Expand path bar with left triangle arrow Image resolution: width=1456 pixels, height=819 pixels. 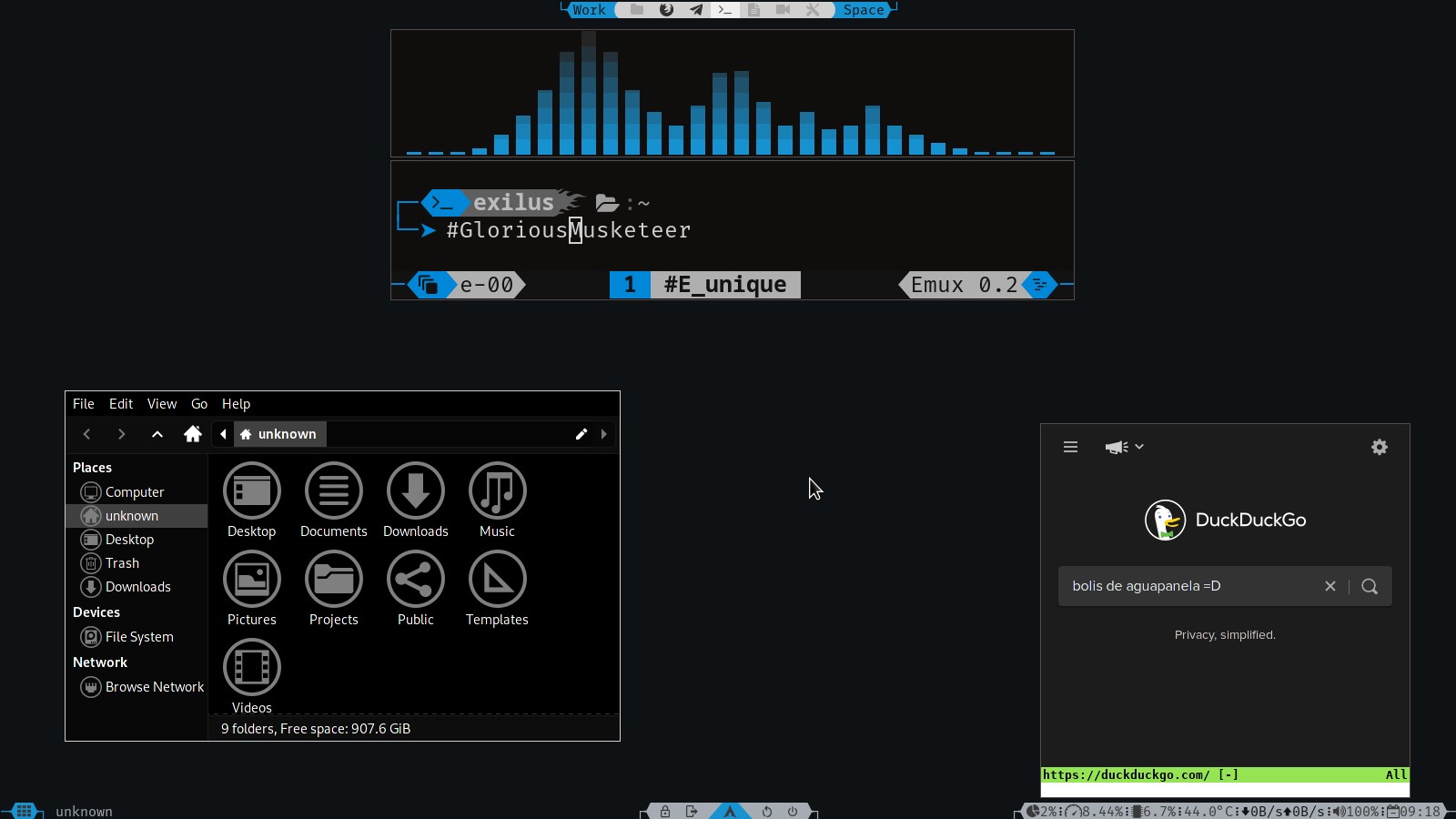click(x=223, y=434)
